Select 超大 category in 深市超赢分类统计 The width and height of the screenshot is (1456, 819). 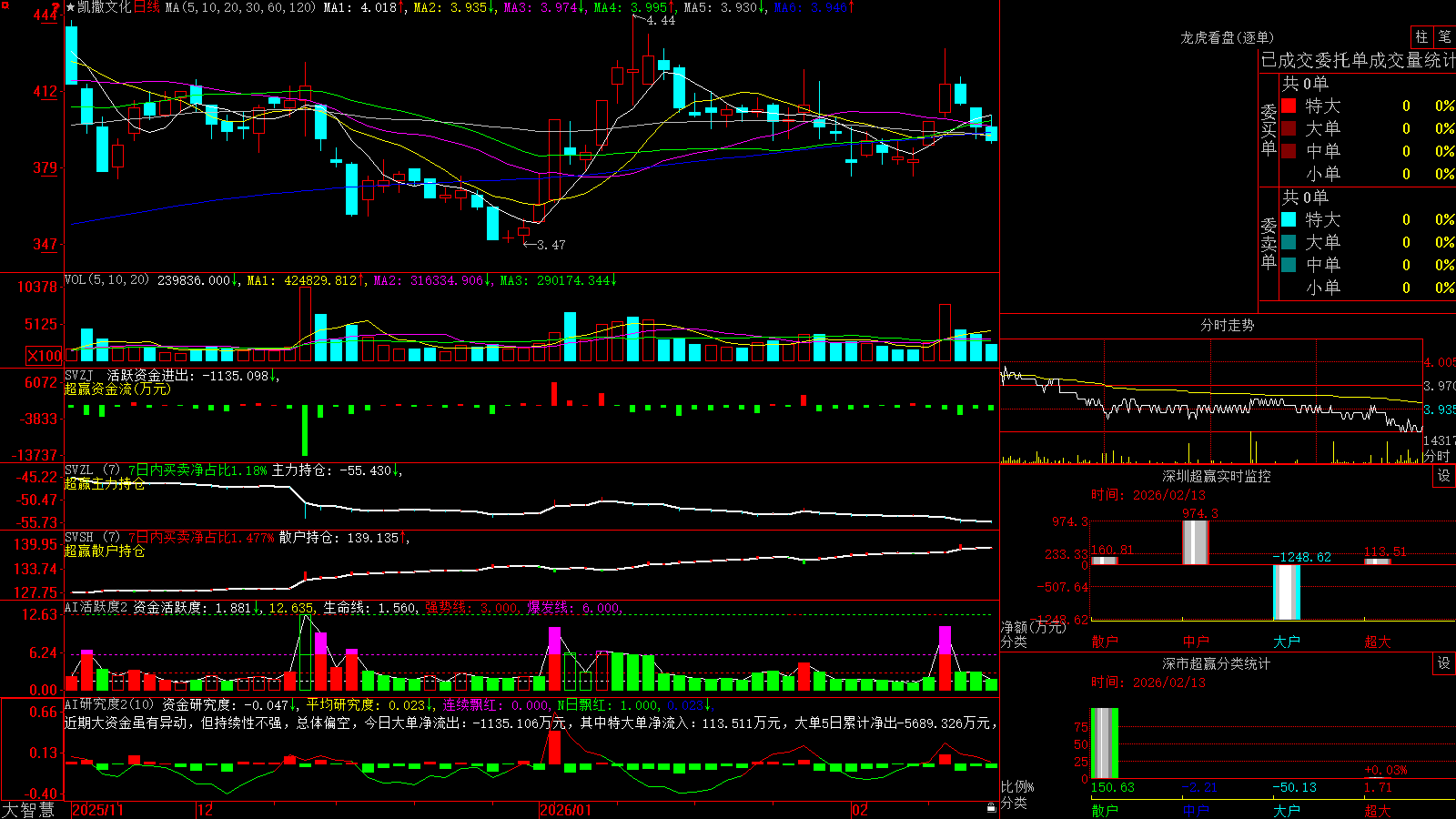pos(1378,810)
